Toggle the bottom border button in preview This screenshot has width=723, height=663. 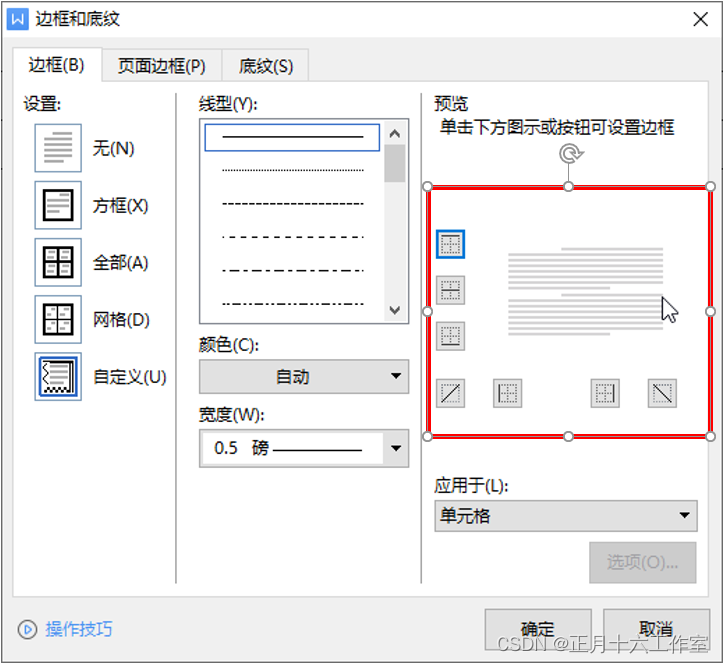[x=450, y=336]
